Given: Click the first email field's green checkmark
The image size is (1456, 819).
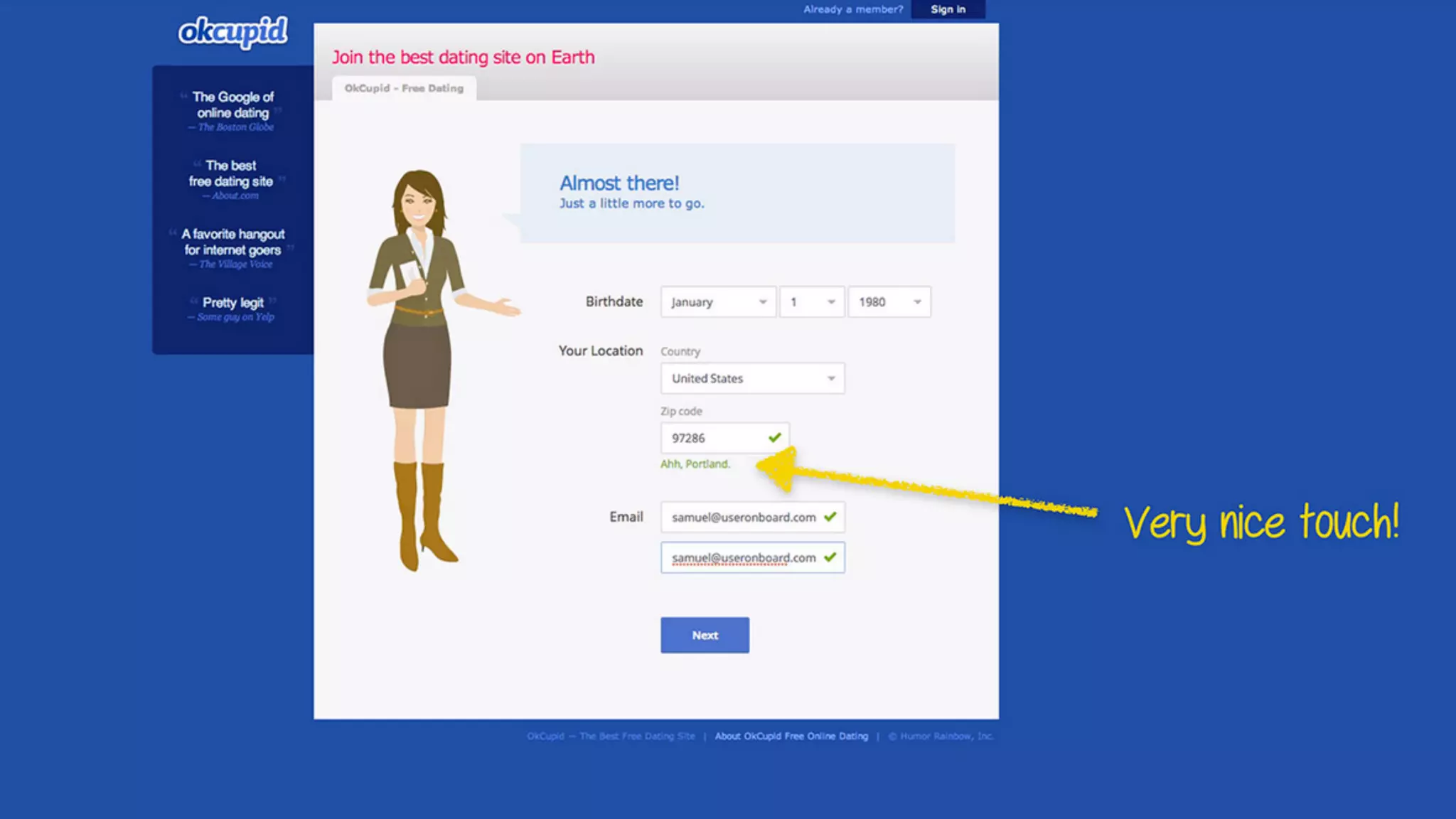Looking at the screenshot, I should pos(830,517).
